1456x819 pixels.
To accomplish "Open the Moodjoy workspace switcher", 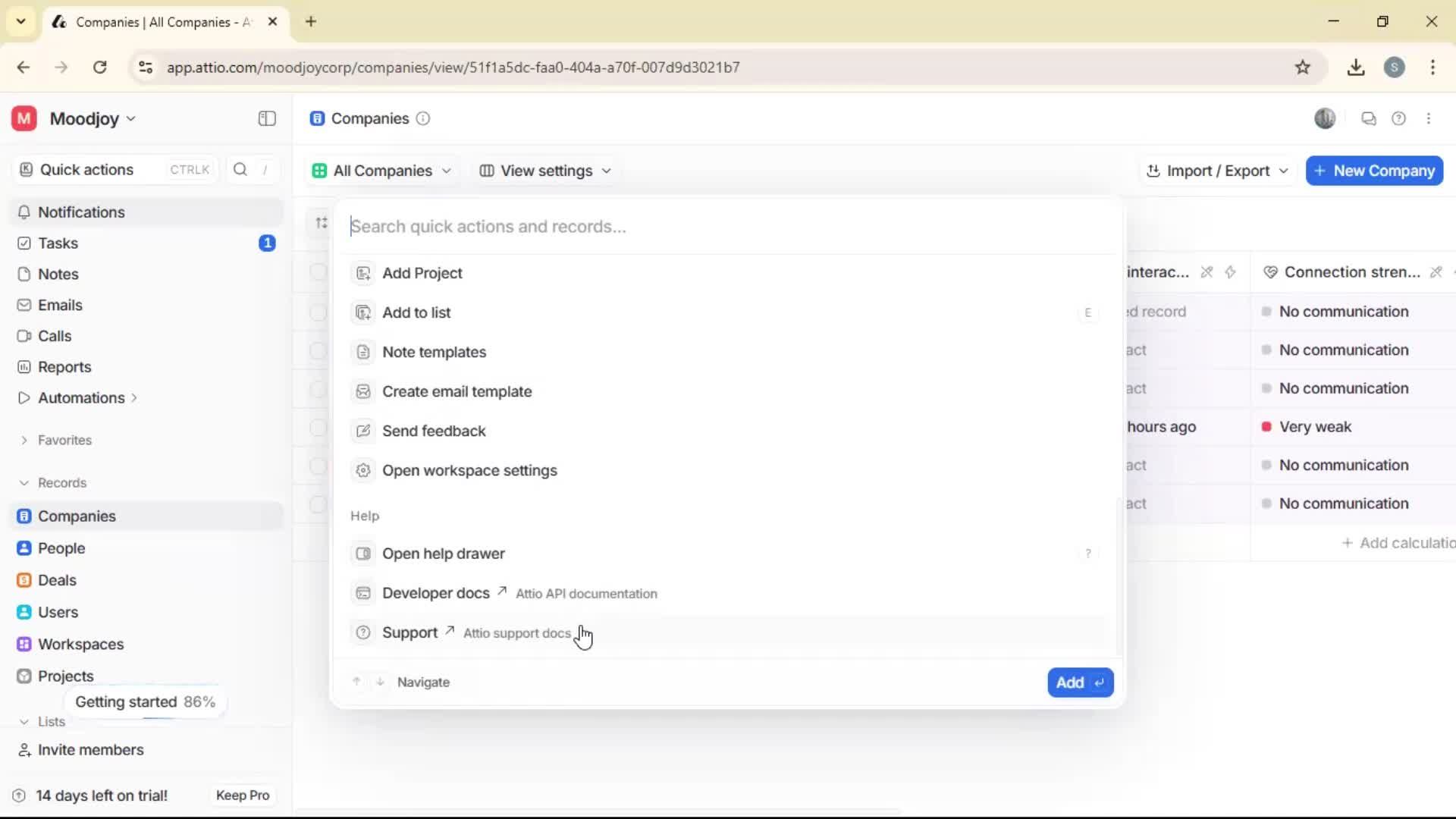I will (87, 118).
